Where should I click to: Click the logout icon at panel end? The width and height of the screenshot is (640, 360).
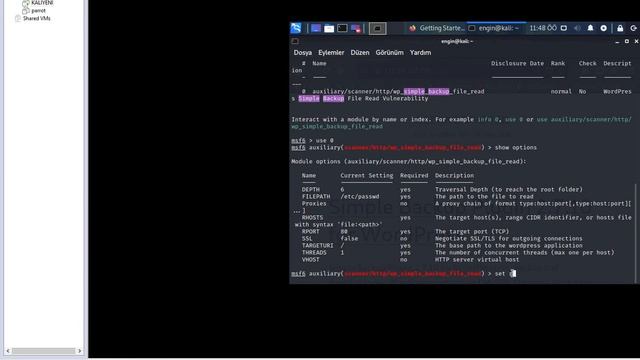click(633, 28)
